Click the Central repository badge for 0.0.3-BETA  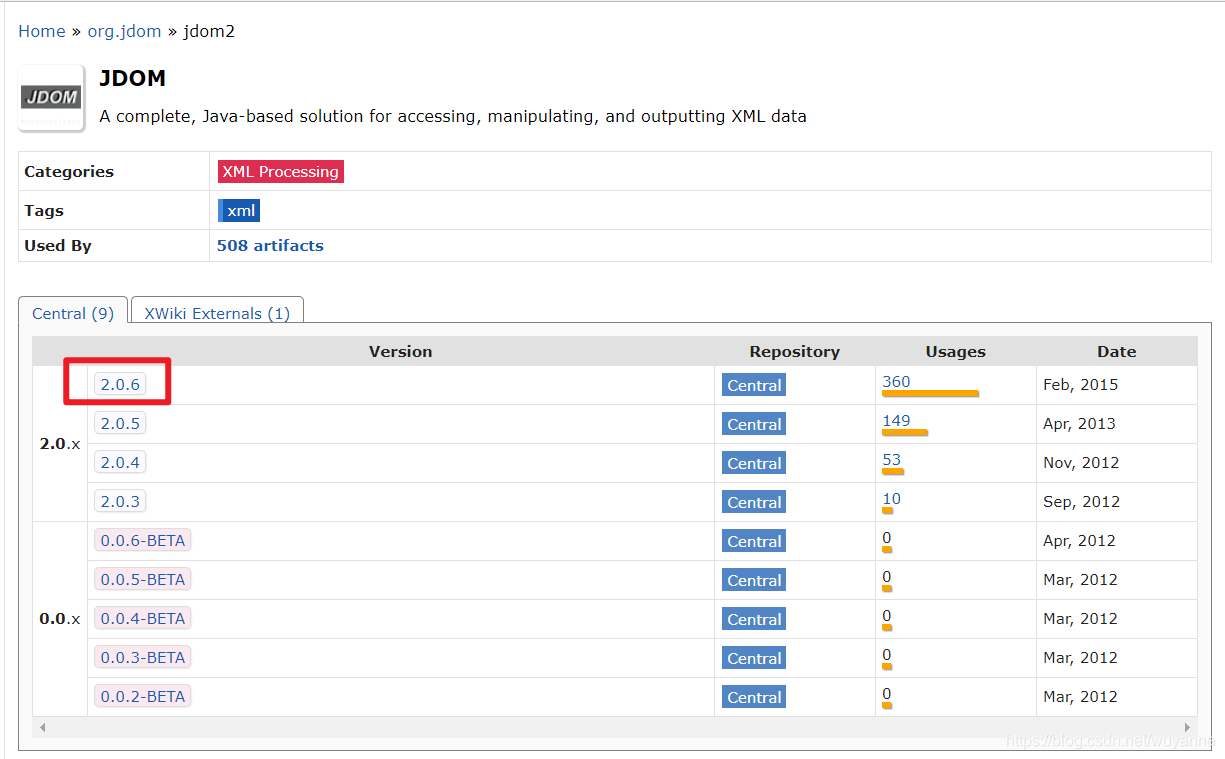pos(754,658)
